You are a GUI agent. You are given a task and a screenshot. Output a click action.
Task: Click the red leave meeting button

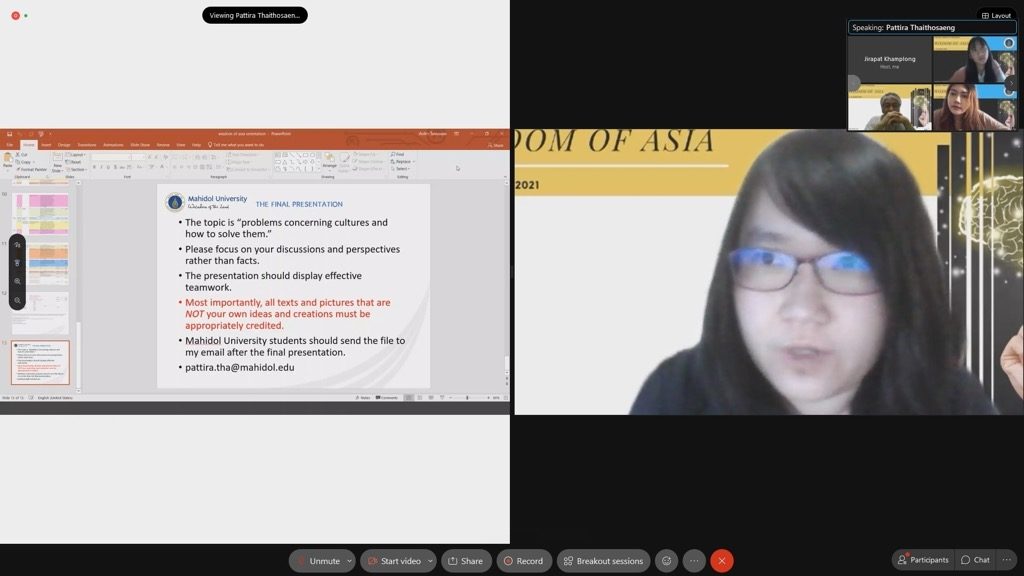pyautogui.click(x=722, y=561)
